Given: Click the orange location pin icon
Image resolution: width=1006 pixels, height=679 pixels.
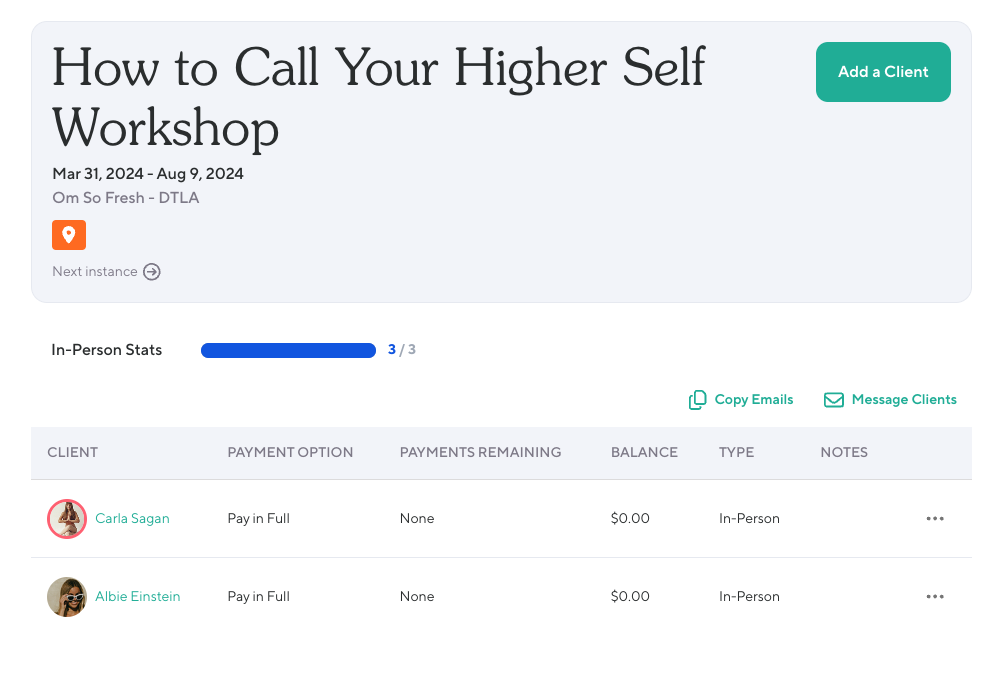Looking at the screenshot, I should point(69,235).
